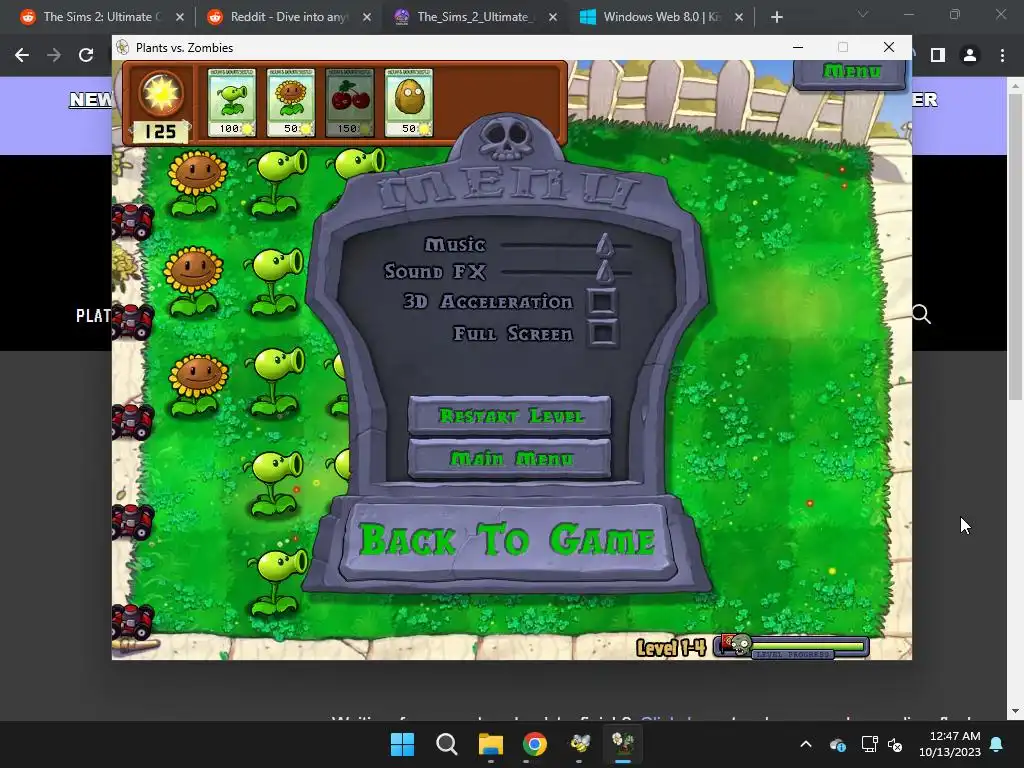Open Chrome three-dot menu
1024x768 pixels.
[1002, 56]
